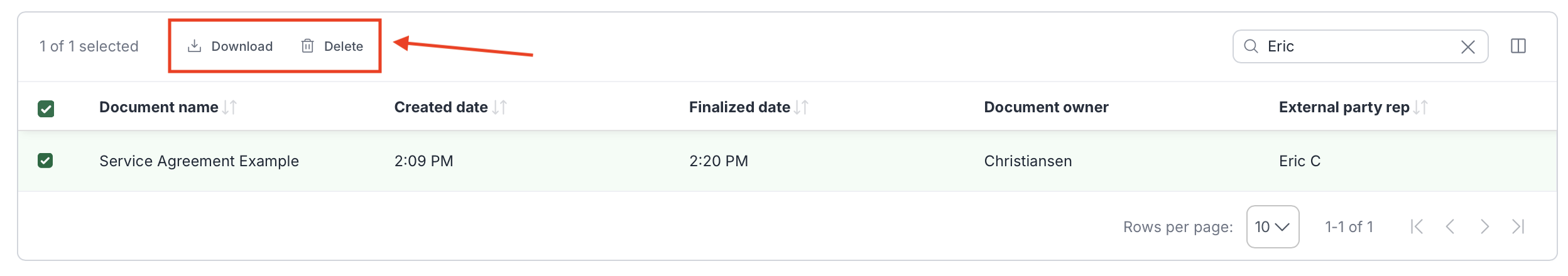Viewport: 1568px width, 276px height.
Task: Open the Service Agreement Example document
Action: click(199, 161)
